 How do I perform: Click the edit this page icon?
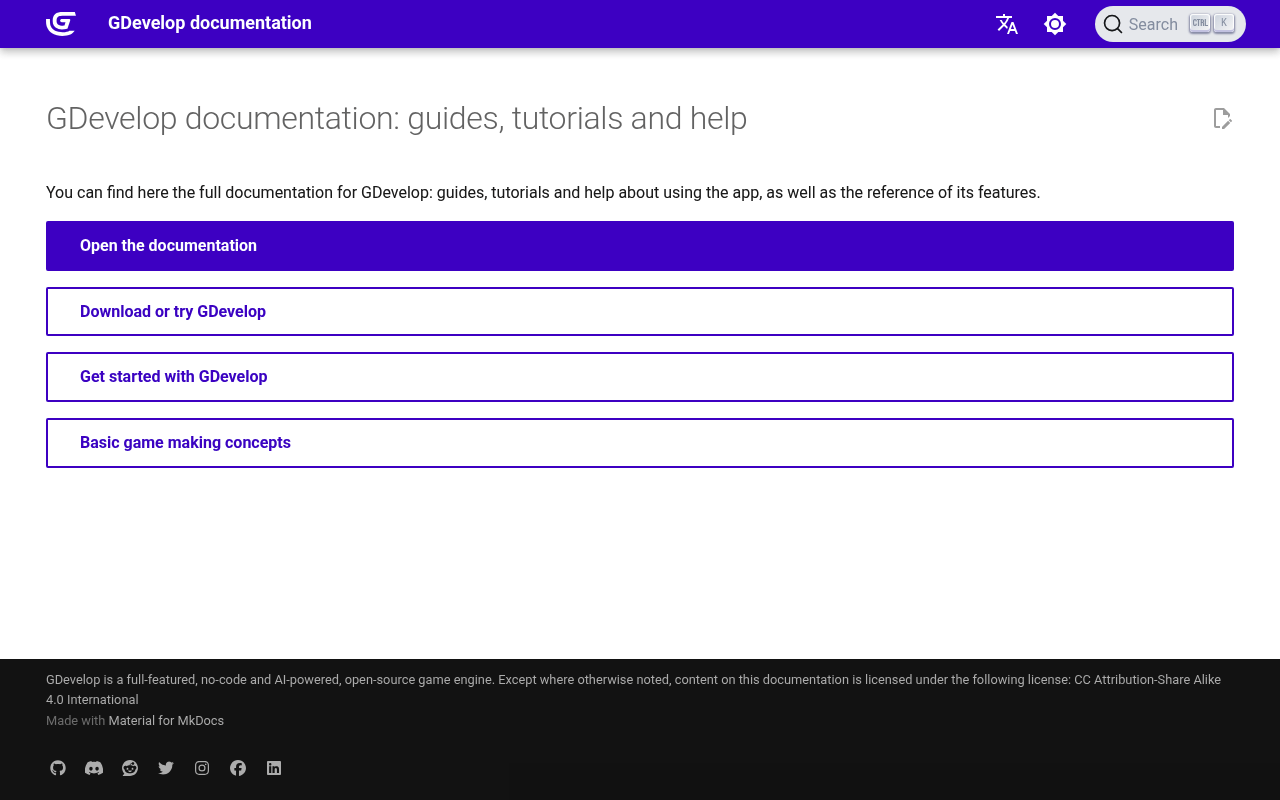tap(1222, 119)
